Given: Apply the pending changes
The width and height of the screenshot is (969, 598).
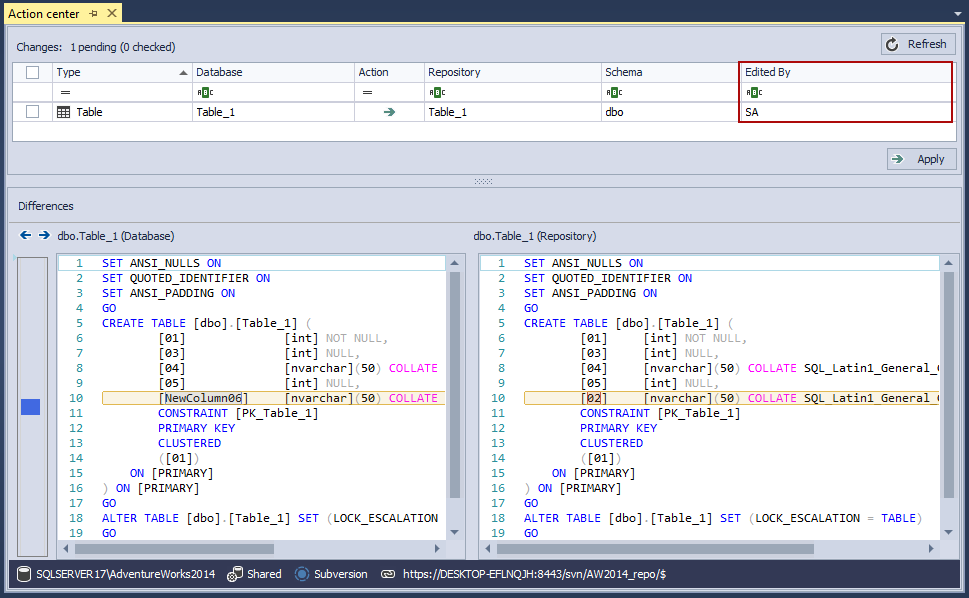Looking at the screenshot, I should (921, 159).
